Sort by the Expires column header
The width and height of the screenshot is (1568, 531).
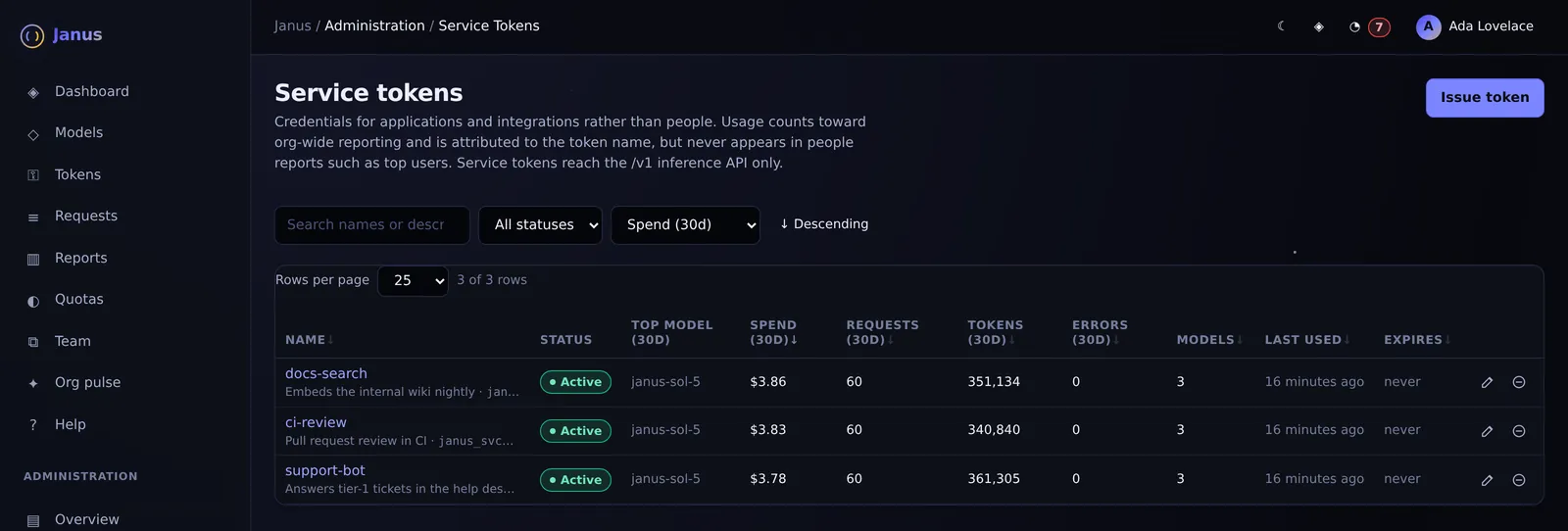[x=1417, y=340]
